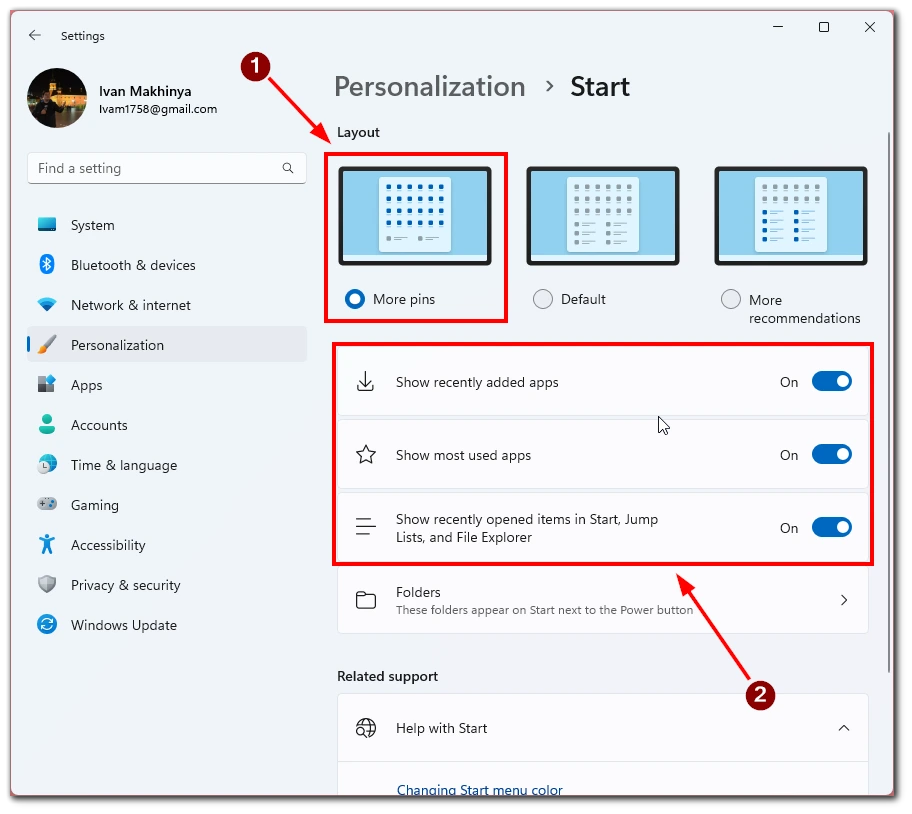Screen dimensions: 912x814
Task: Click the Folders row label
Action: pyautogui.click(x=418, y=592)
